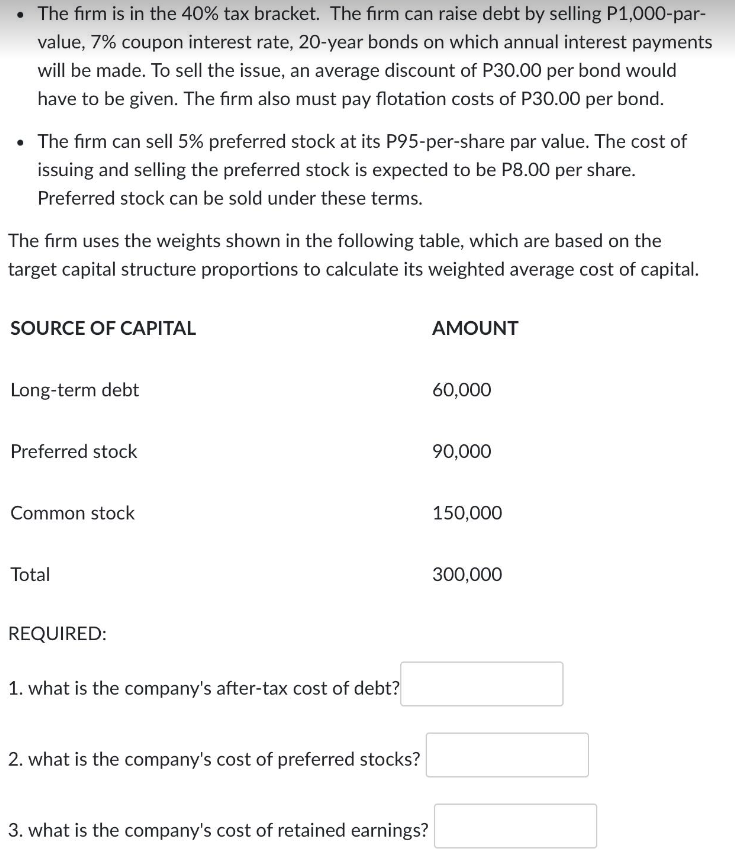The image size is (735, 849).
Task: Select the Preferred stock table row
Action: point(73,451)
